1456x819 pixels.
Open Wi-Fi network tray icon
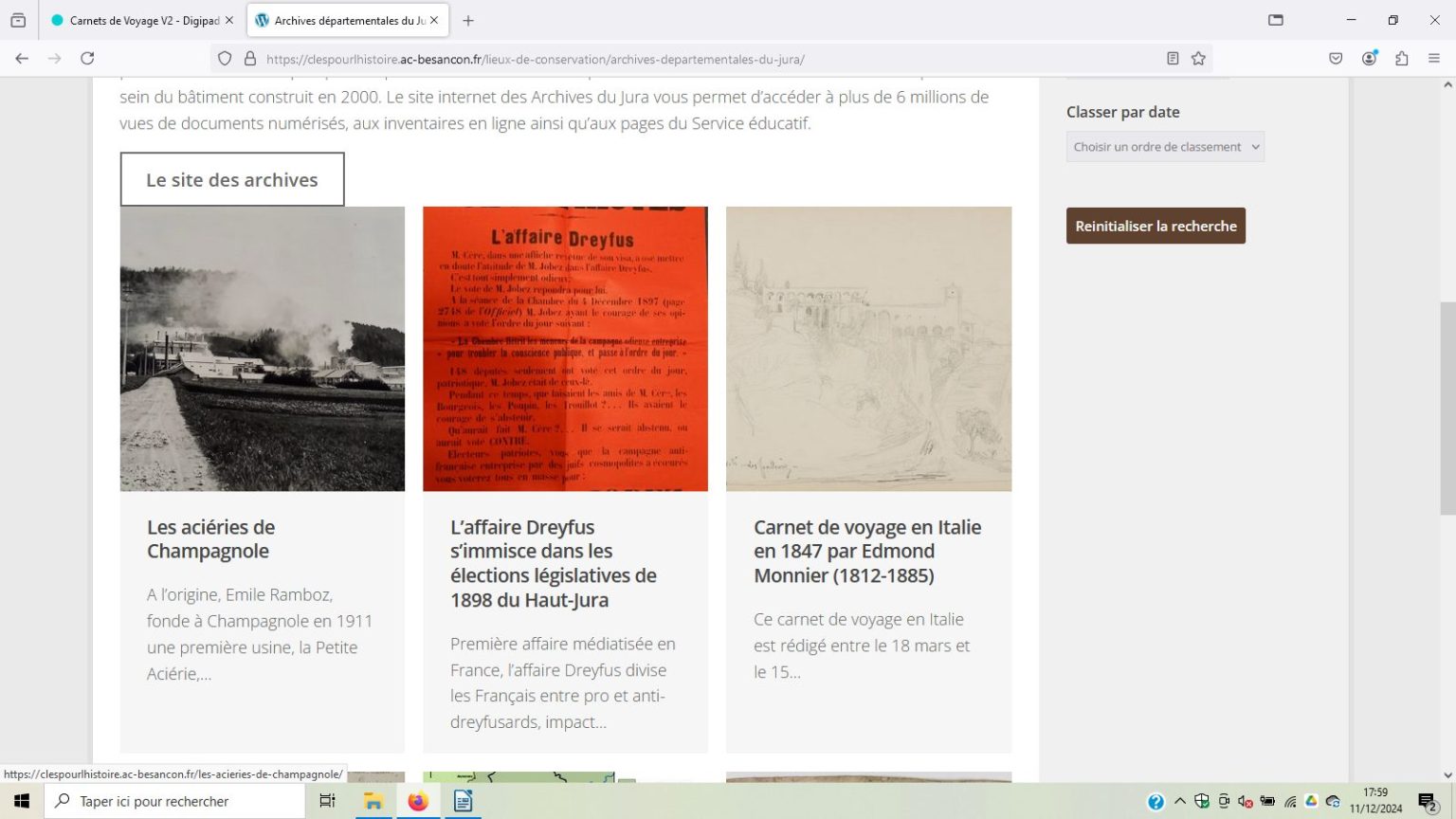pos(1290,802)
